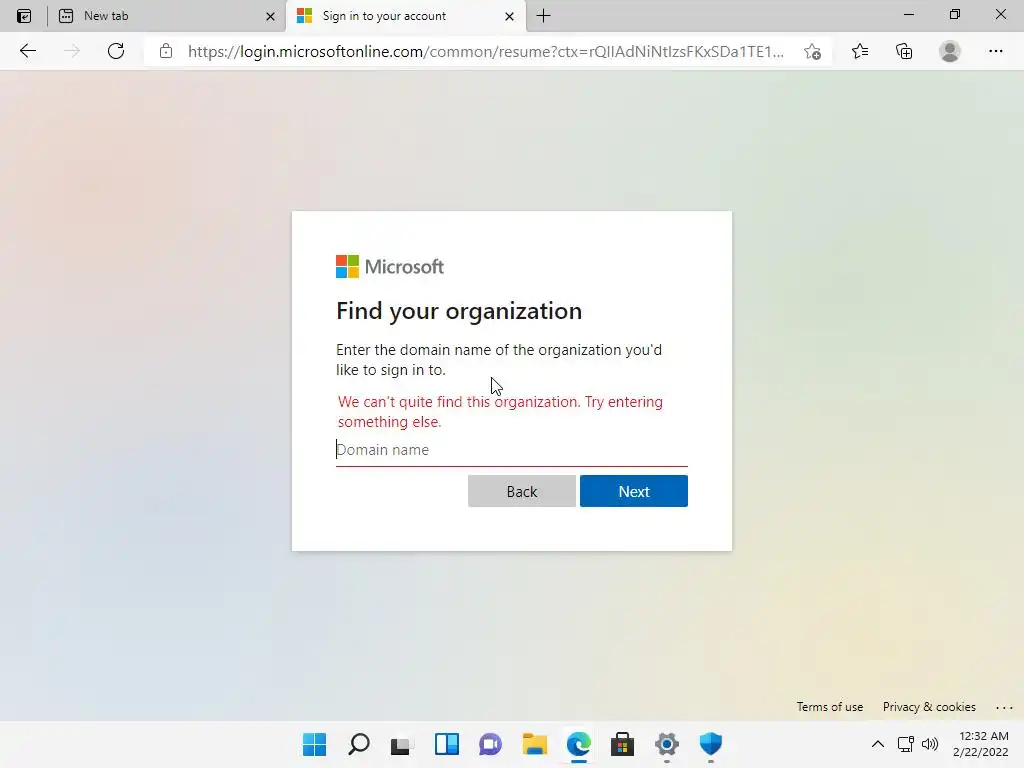Switch to the New tab tab
Viewport: 1024px width, 768px height.
pos(167,16)
